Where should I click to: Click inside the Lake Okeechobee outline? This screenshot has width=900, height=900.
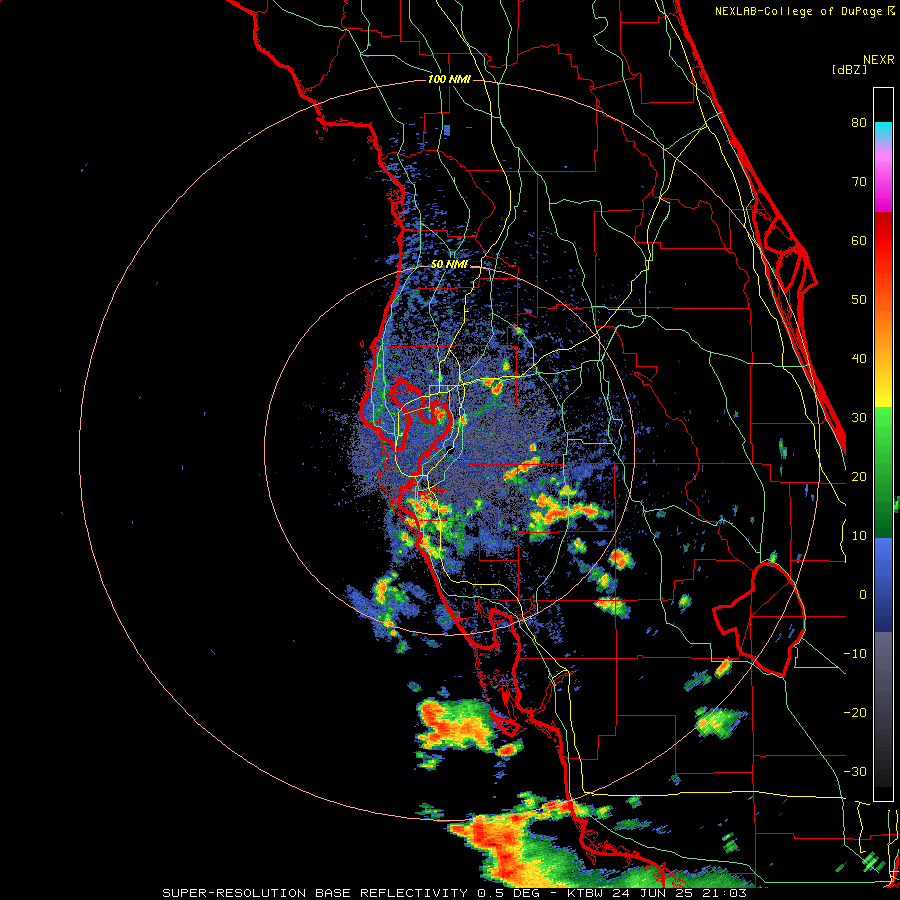click(766, 617)
